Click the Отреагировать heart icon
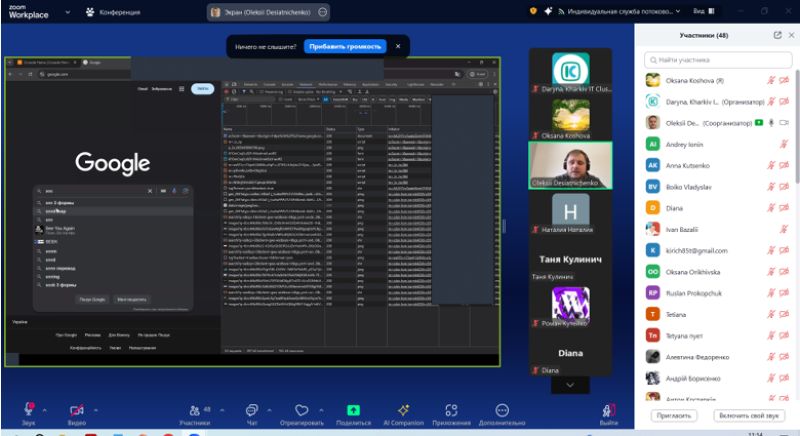The width and height of the screenshot is (800, 436). (x=302, y=410)
